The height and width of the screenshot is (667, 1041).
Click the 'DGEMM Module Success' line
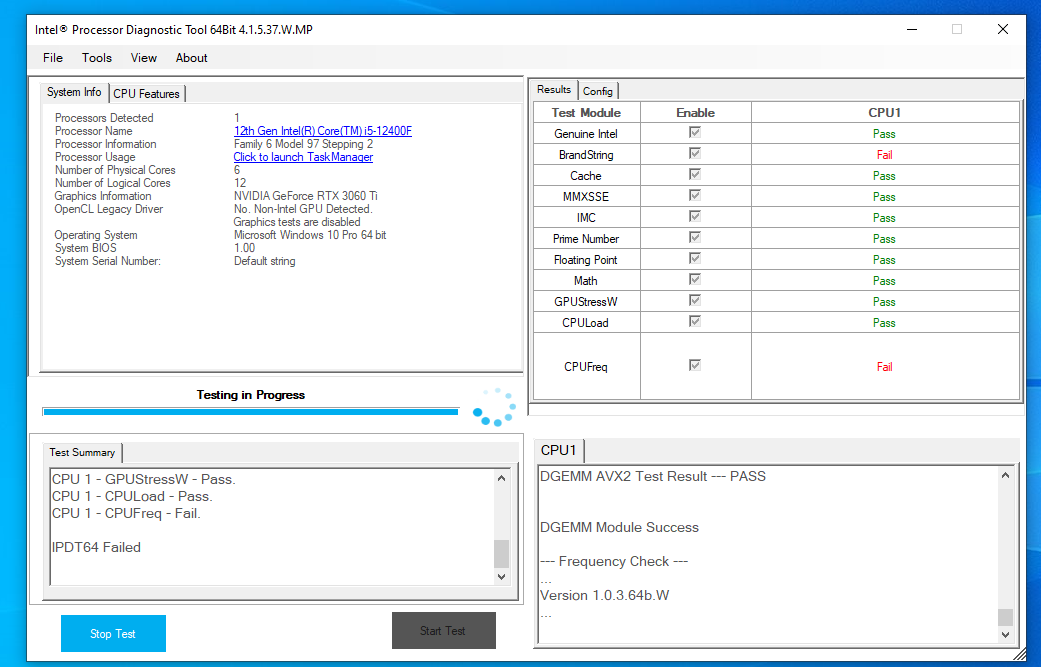619,528
